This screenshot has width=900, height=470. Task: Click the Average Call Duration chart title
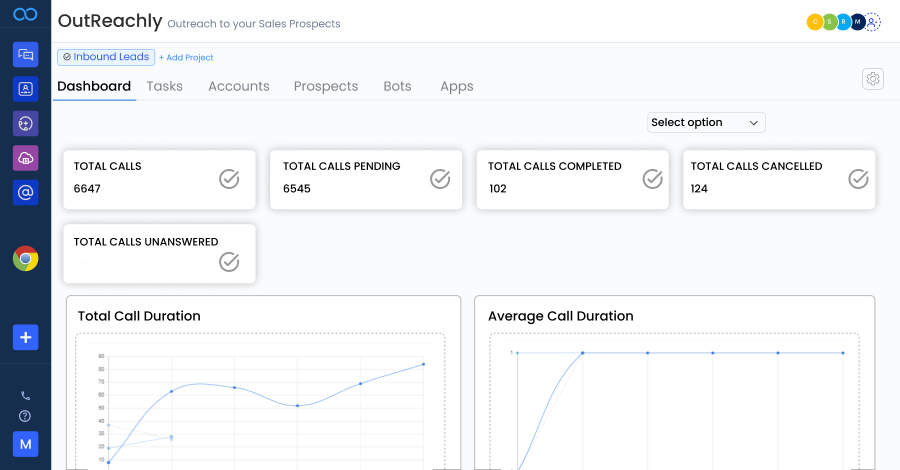point(561,316)
